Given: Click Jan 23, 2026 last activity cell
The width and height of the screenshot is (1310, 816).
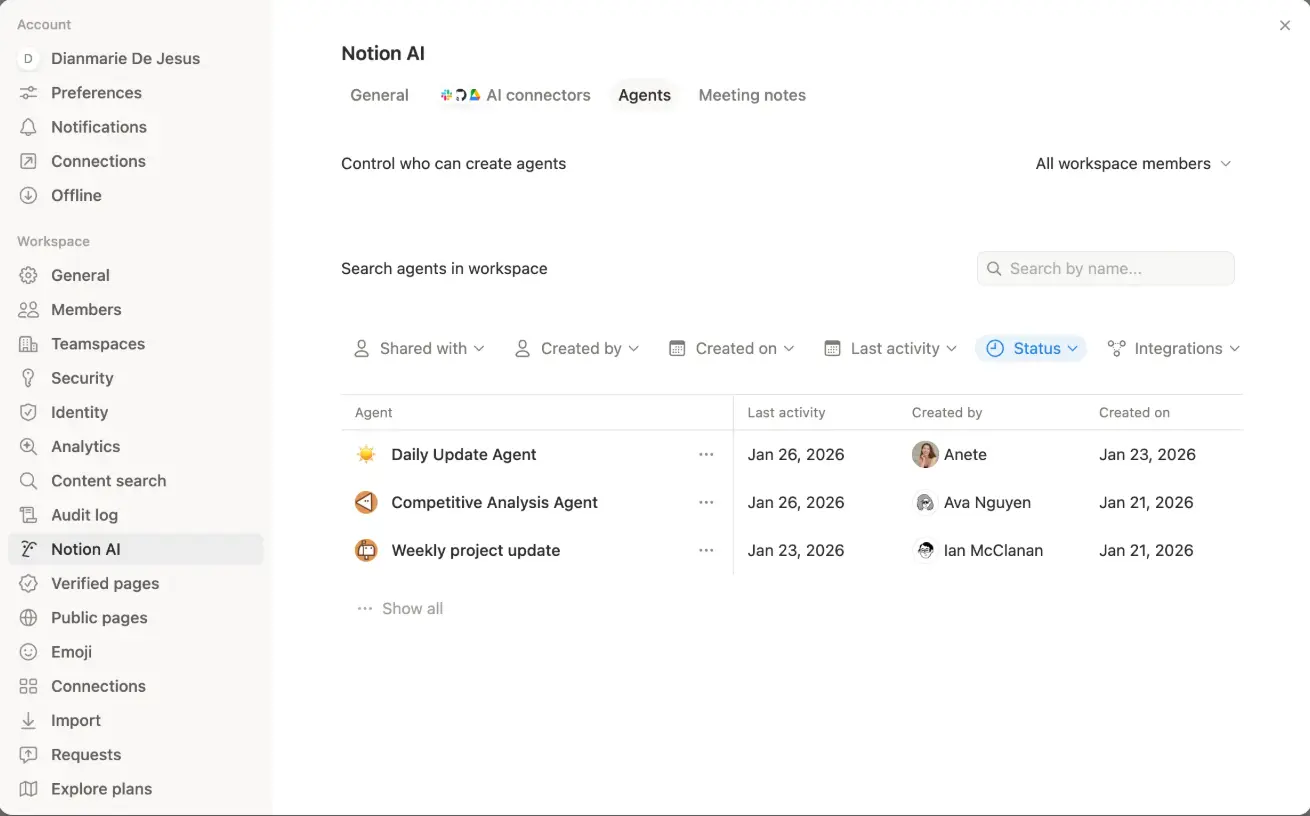Looking at the screenshot, I should point(796,550).
